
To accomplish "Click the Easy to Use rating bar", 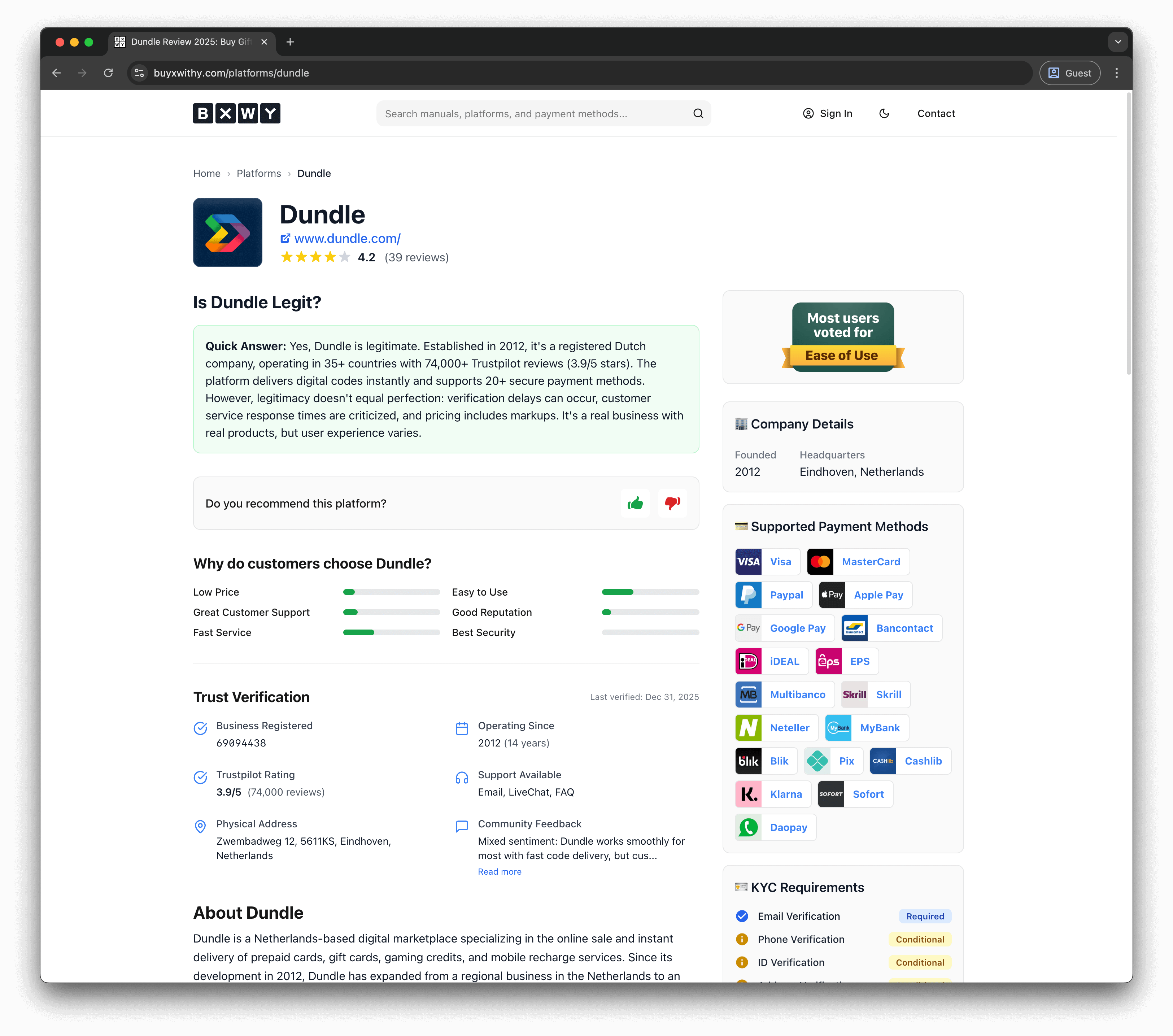I will [650, 592].
